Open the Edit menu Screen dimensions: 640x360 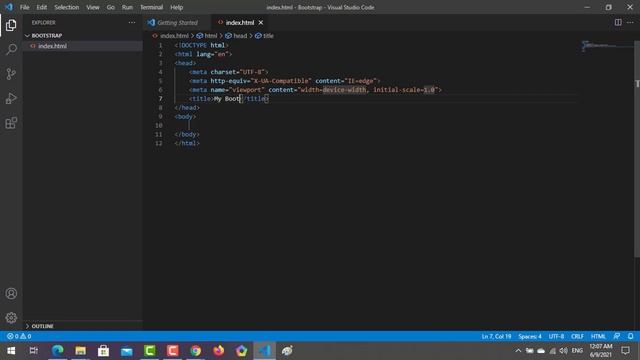click(42, 7)
